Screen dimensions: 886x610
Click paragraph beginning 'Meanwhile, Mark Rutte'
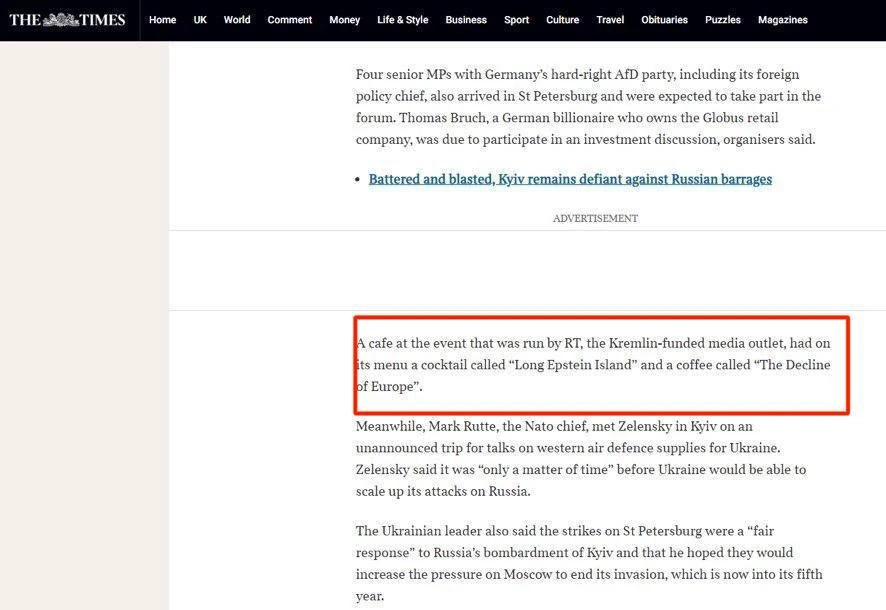point(581,459)
